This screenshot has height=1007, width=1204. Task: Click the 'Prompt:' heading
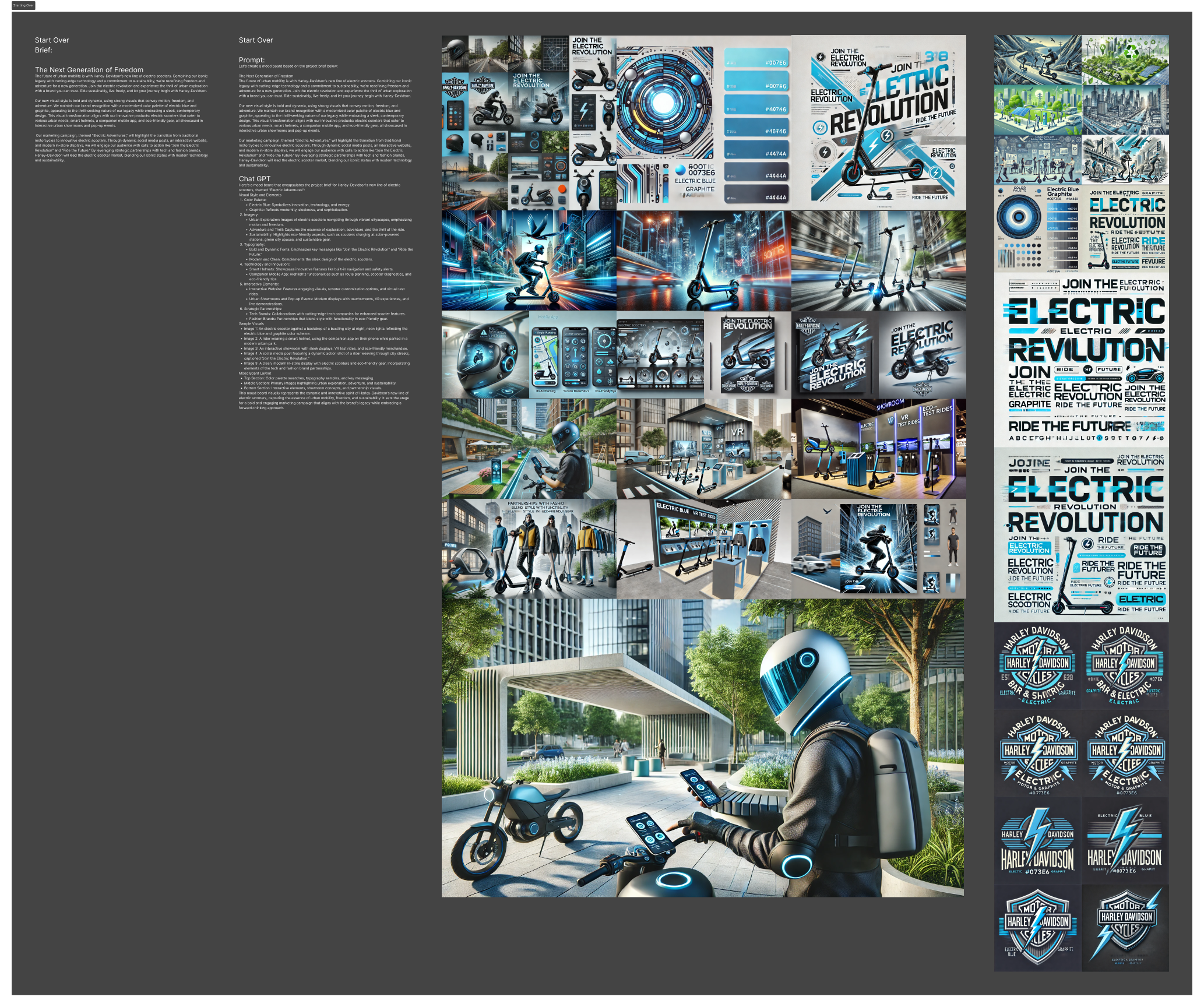(x=252, y=60)
